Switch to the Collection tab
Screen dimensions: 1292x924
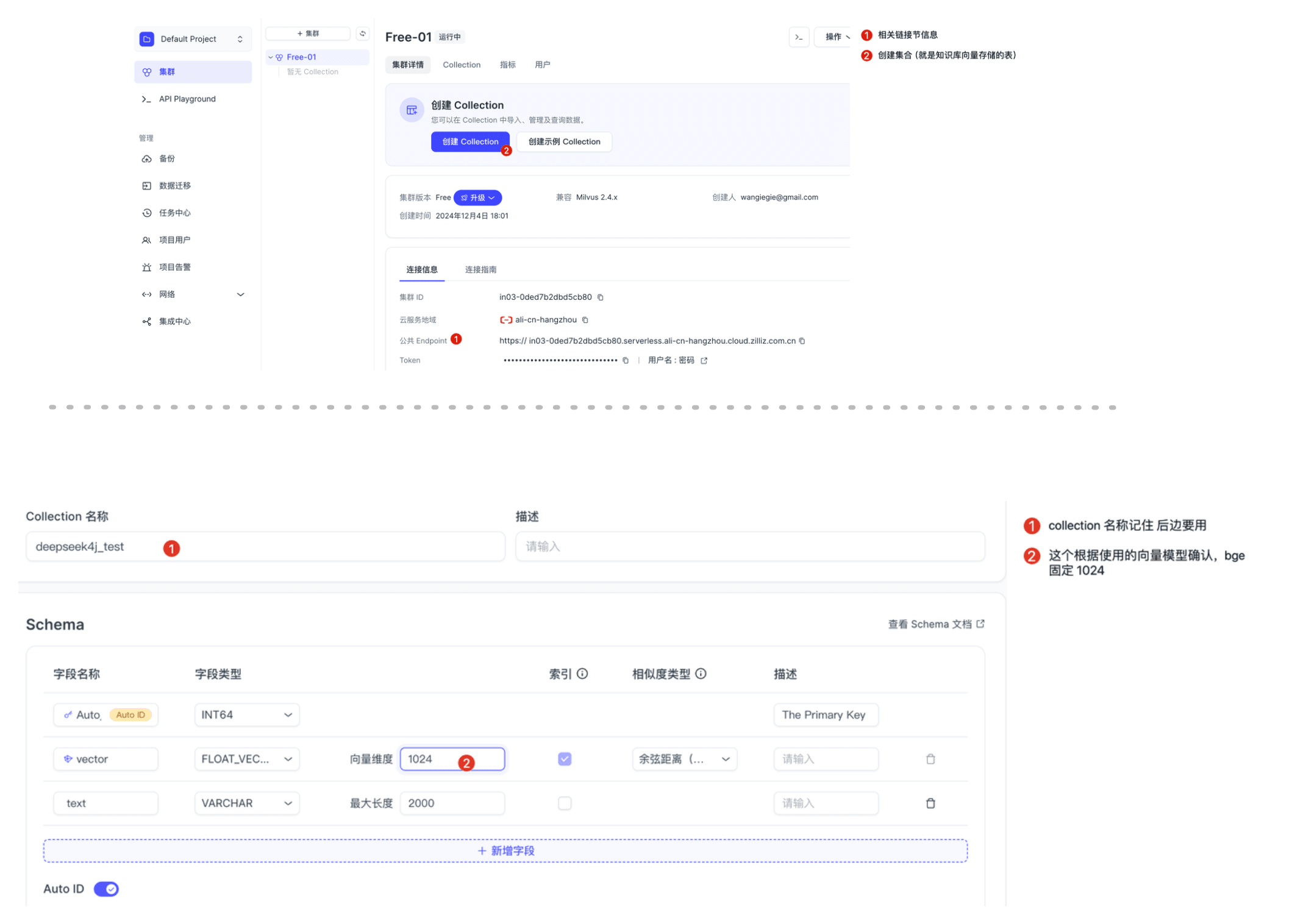[x=462, y=65]
